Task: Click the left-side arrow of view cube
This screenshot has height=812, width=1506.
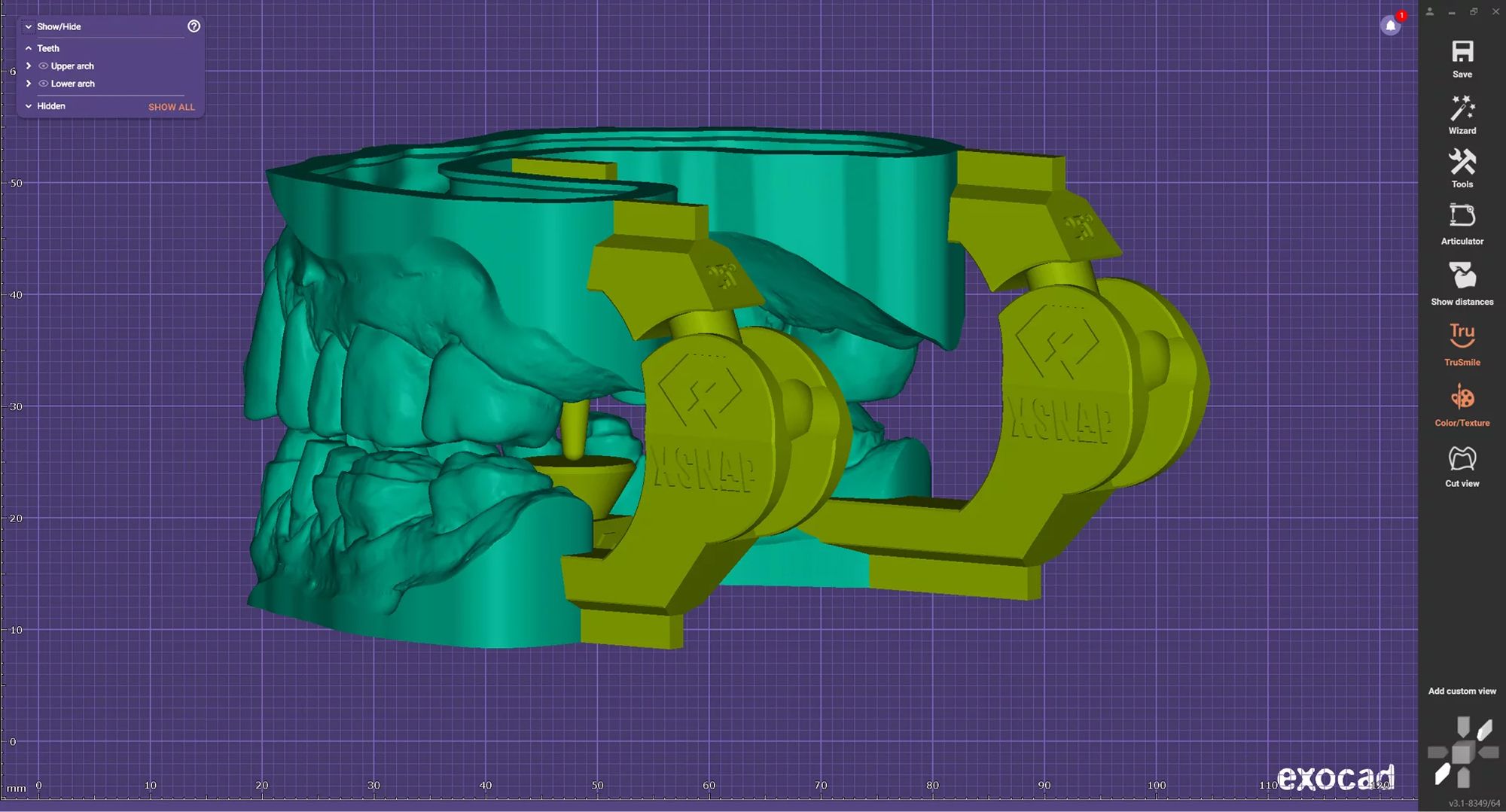Action: (x=1437, y=752)
